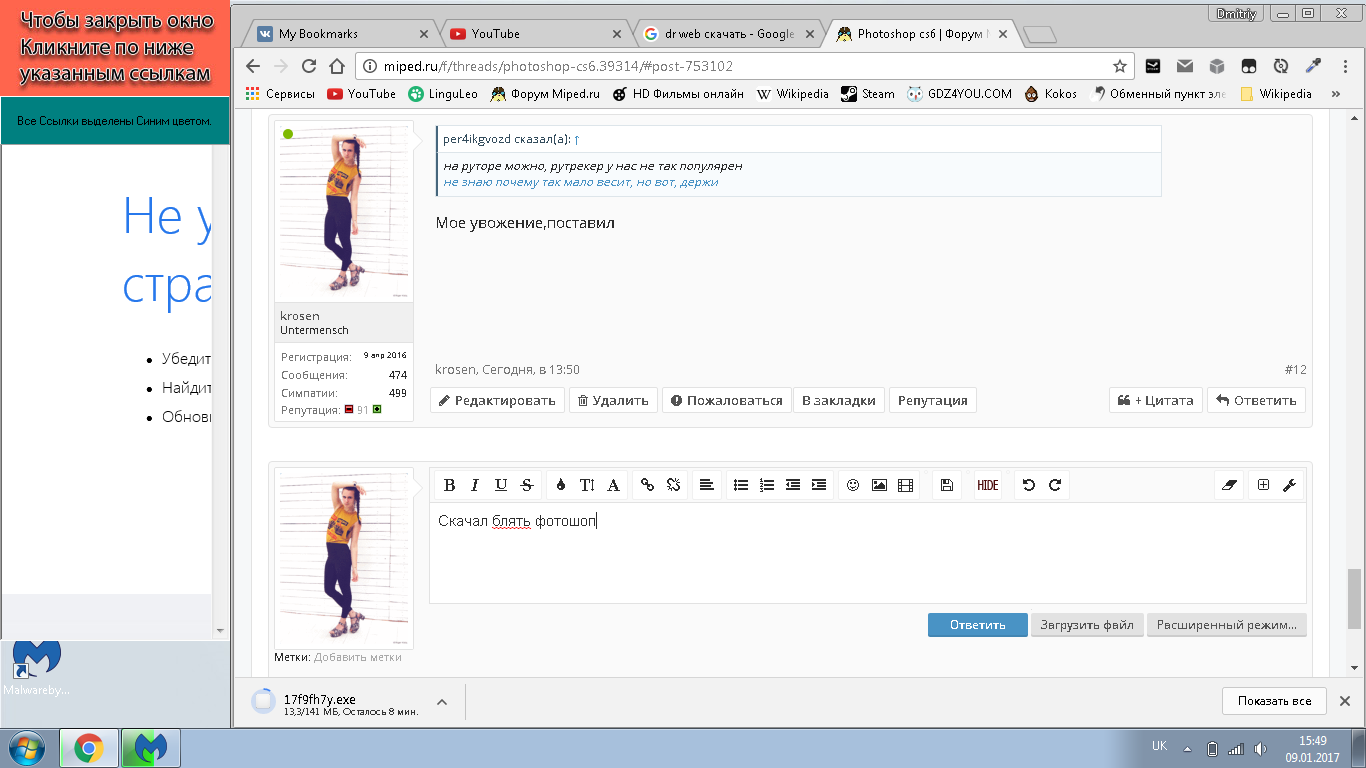
Task: Click 17f9fh7y.exe download item
Action: pyautogui.click(x=336, y=702)
